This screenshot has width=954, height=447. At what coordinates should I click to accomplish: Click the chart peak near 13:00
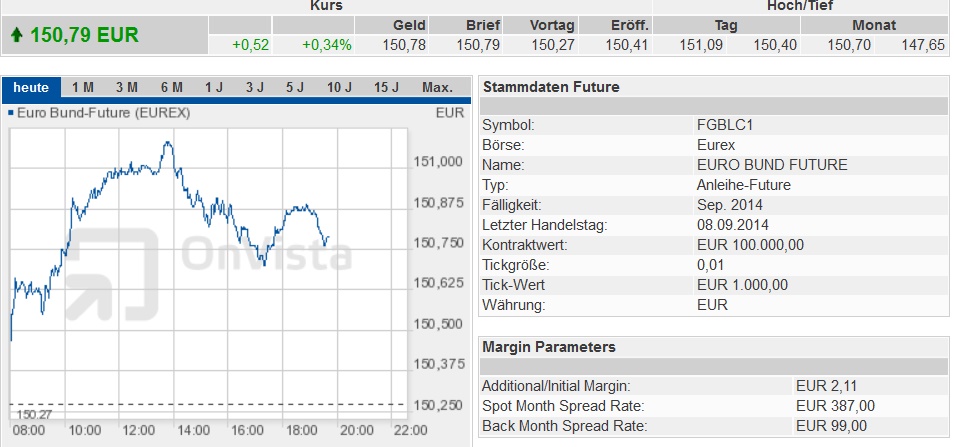click(x=168, y=144)
